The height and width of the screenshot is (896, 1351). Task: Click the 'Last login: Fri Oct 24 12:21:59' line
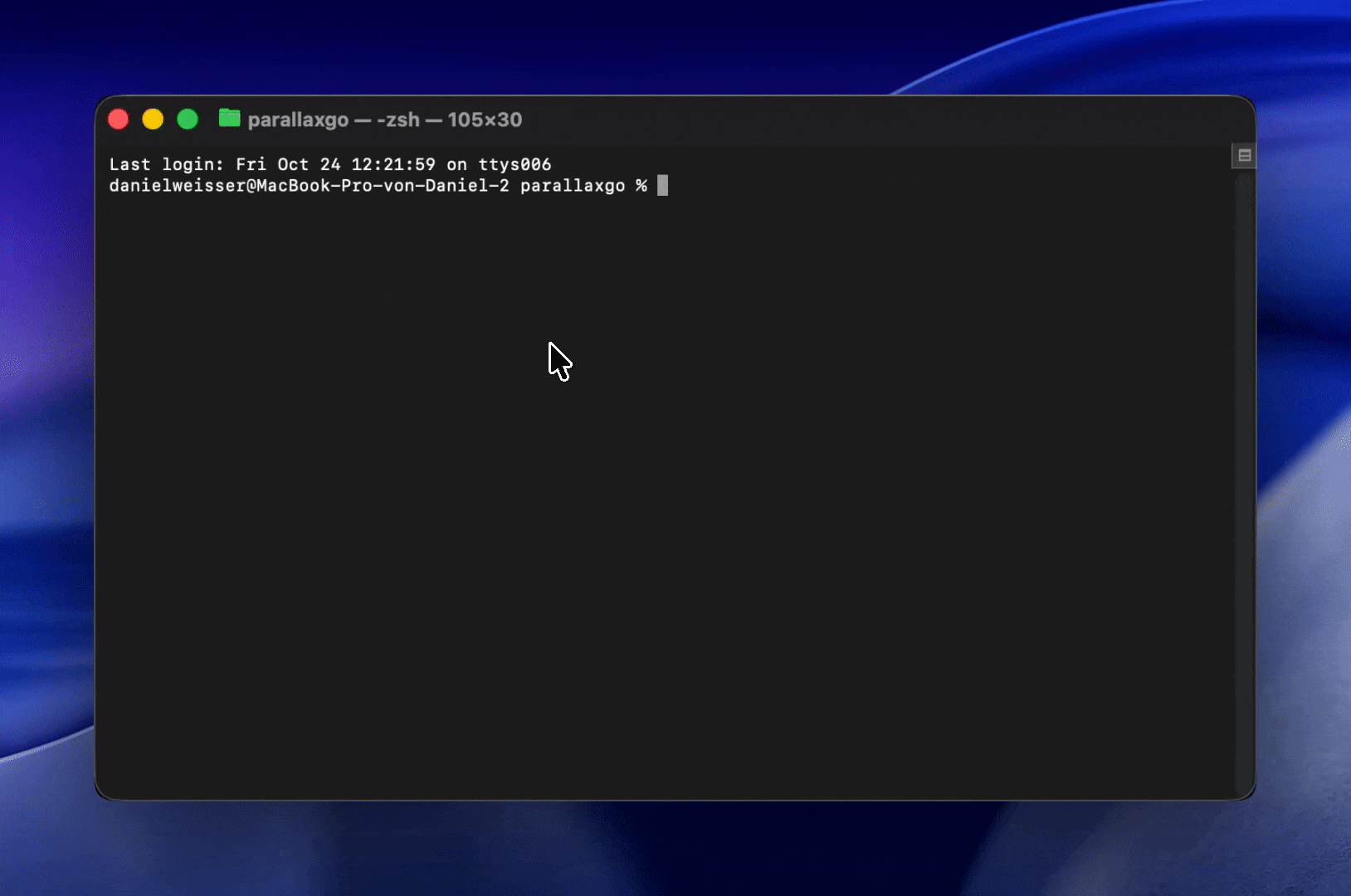point(330,164)
